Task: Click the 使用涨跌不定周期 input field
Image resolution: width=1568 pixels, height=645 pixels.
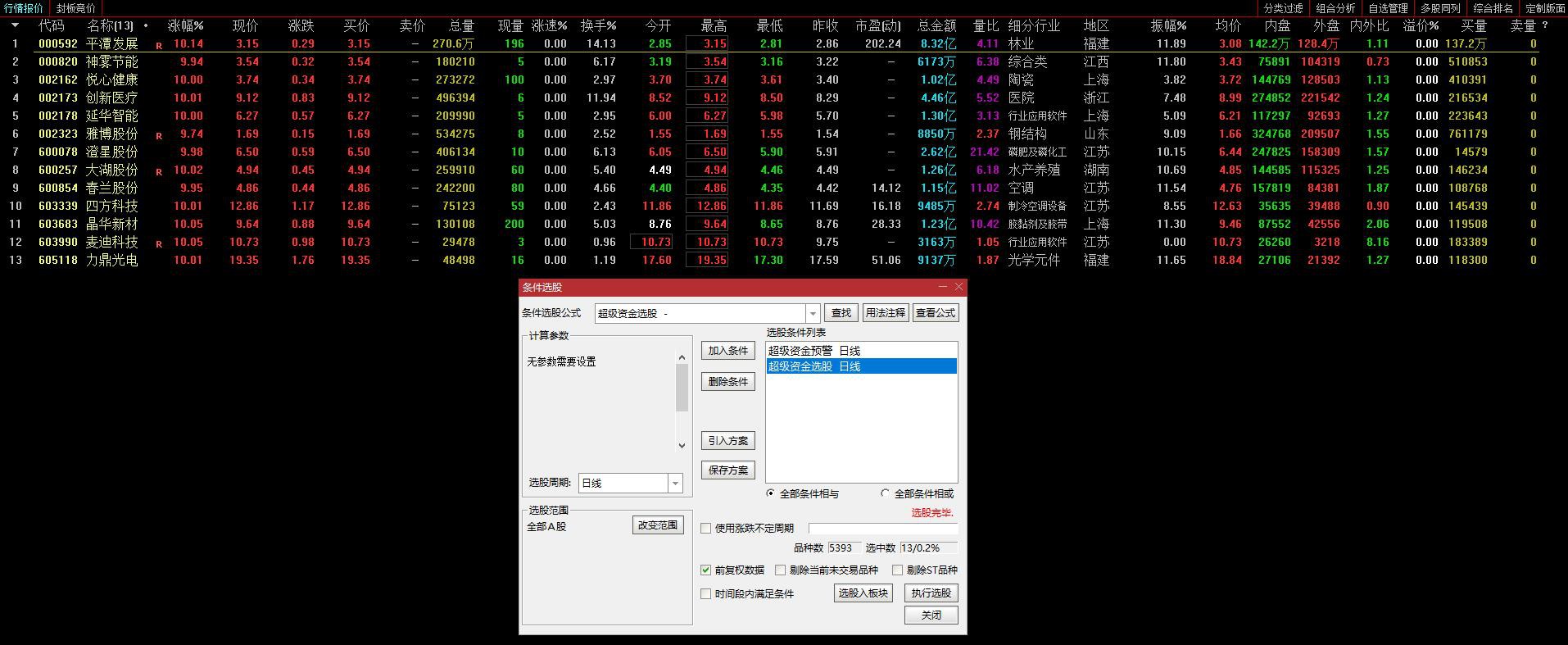Action: point(883,529)
